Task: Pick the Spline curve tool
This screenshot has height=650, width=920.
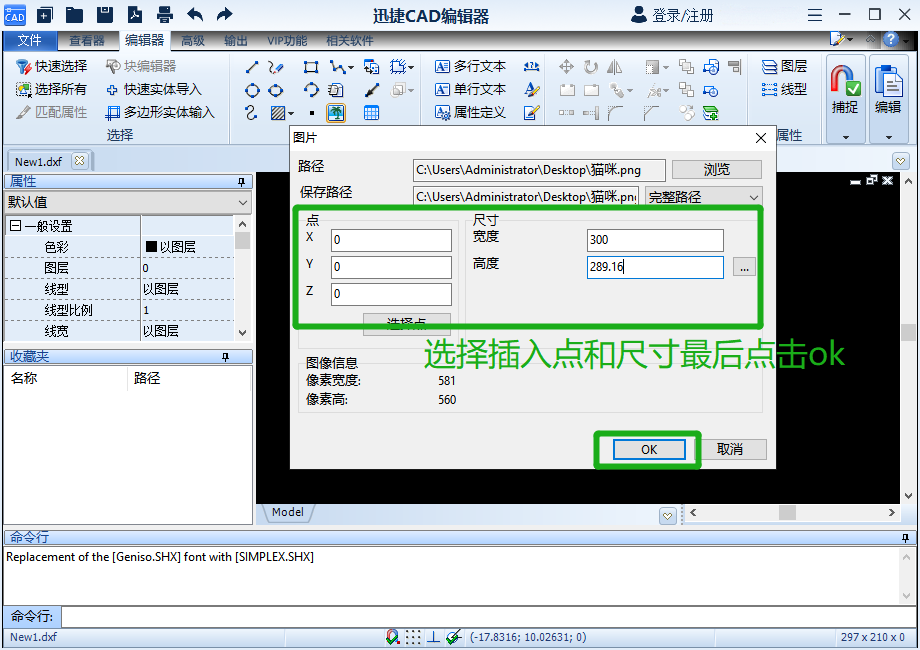Action: tap(251, 113)
